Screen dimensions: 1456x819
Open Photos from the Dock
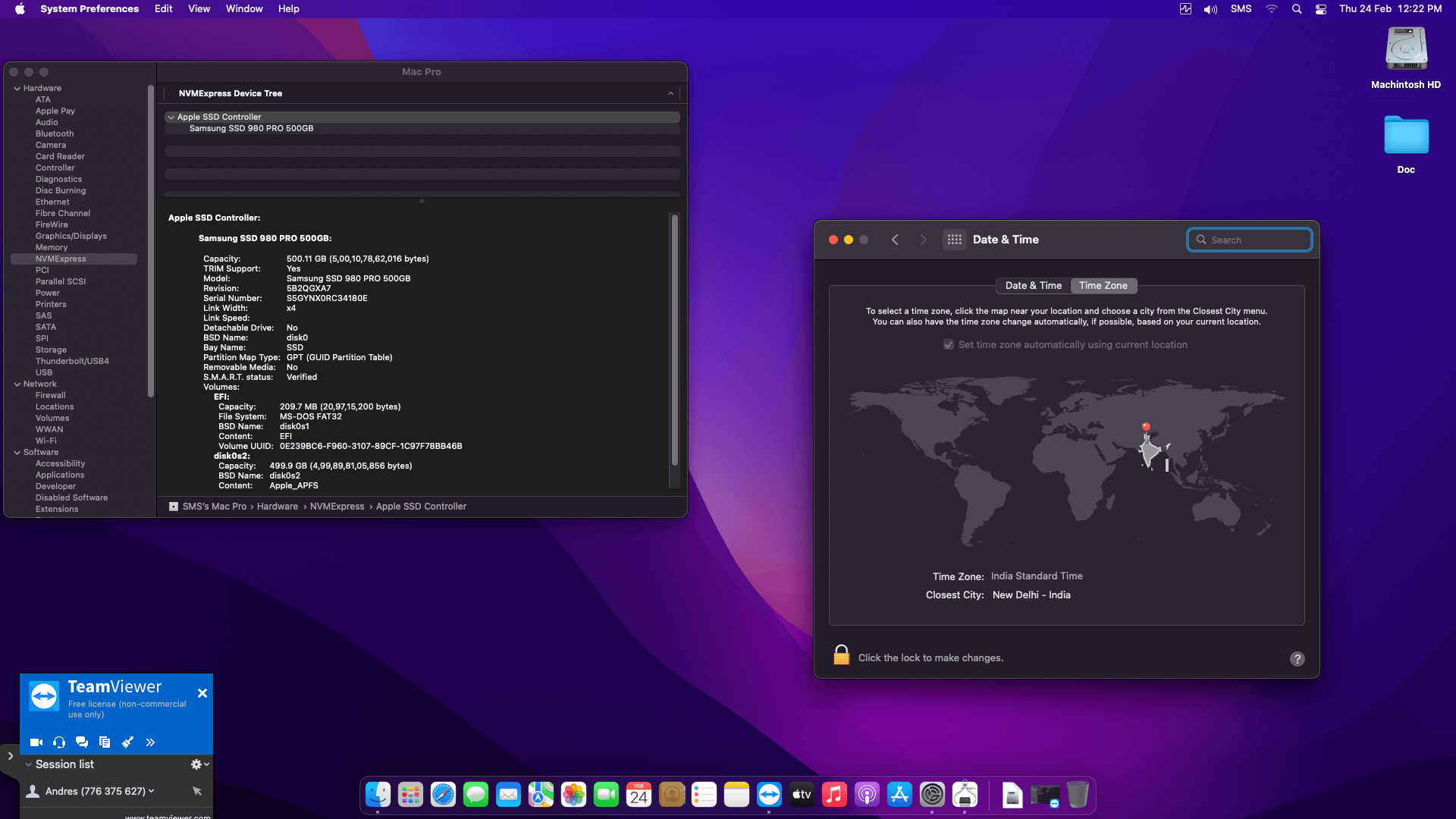pos(573,795)
